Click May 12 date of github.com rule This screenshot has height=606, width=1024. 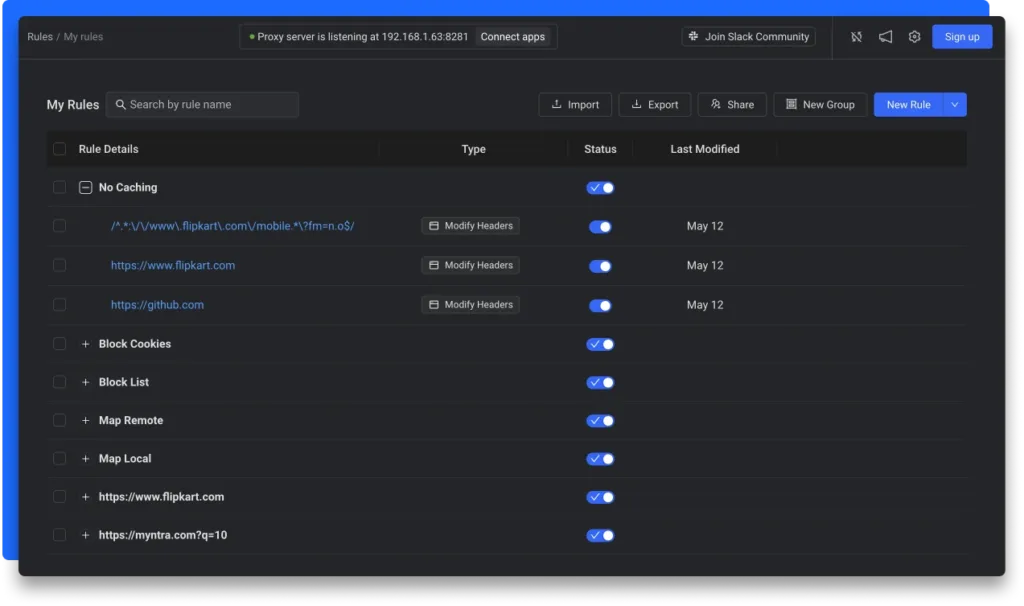[705, 305]
